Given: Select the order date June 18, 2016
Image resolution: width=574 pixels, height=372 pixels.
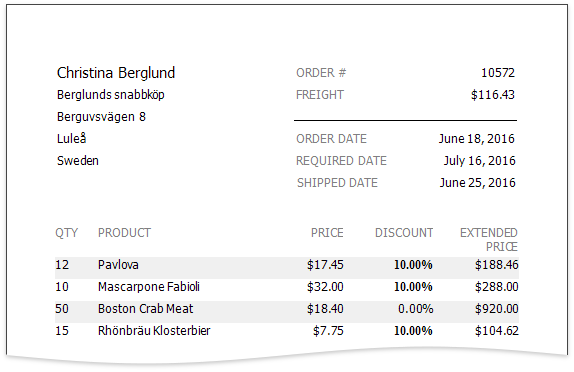Looking at the screenshot, I should [477, 139].
